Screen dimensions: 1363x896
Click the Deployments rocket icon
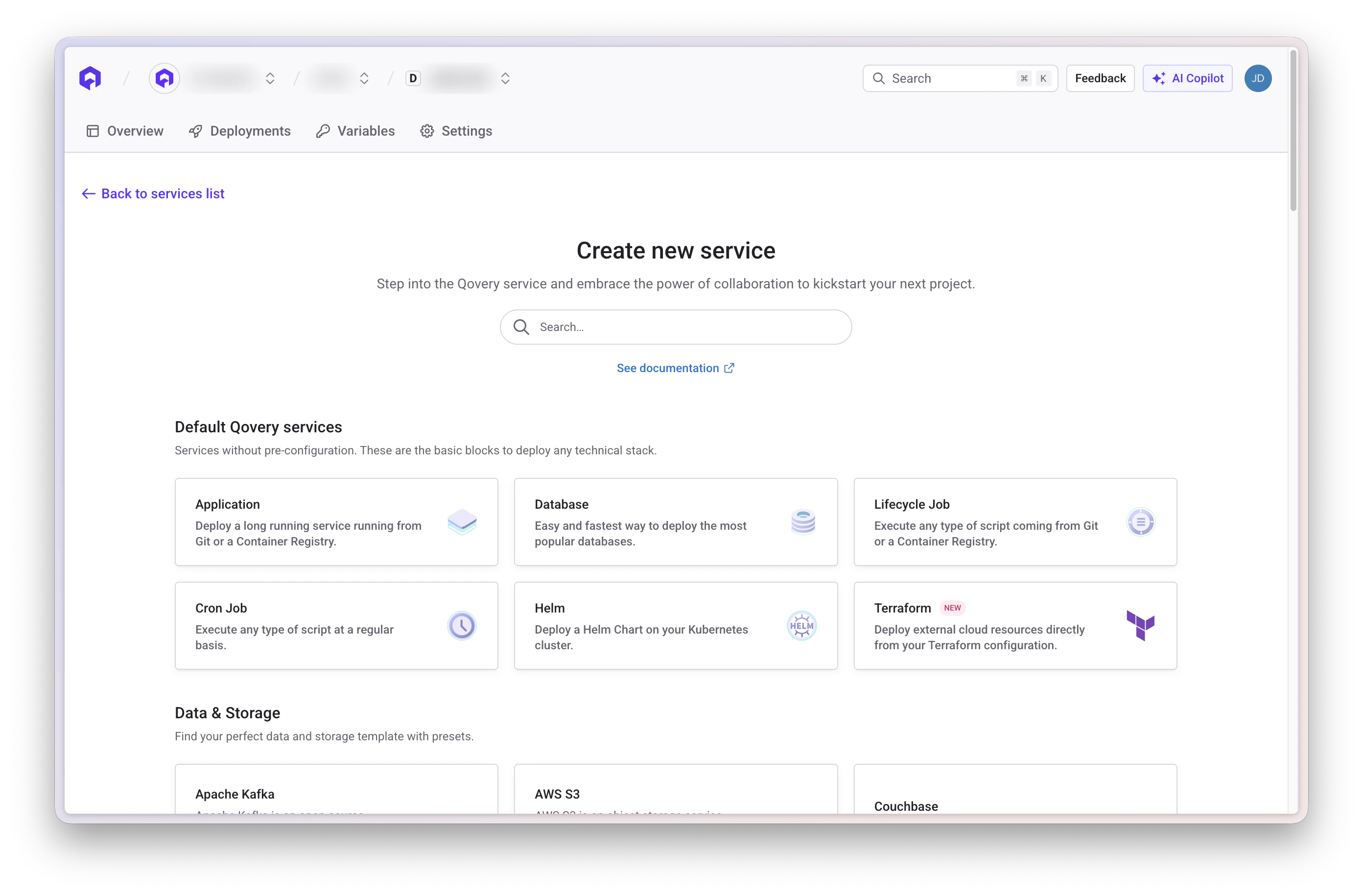196,131
